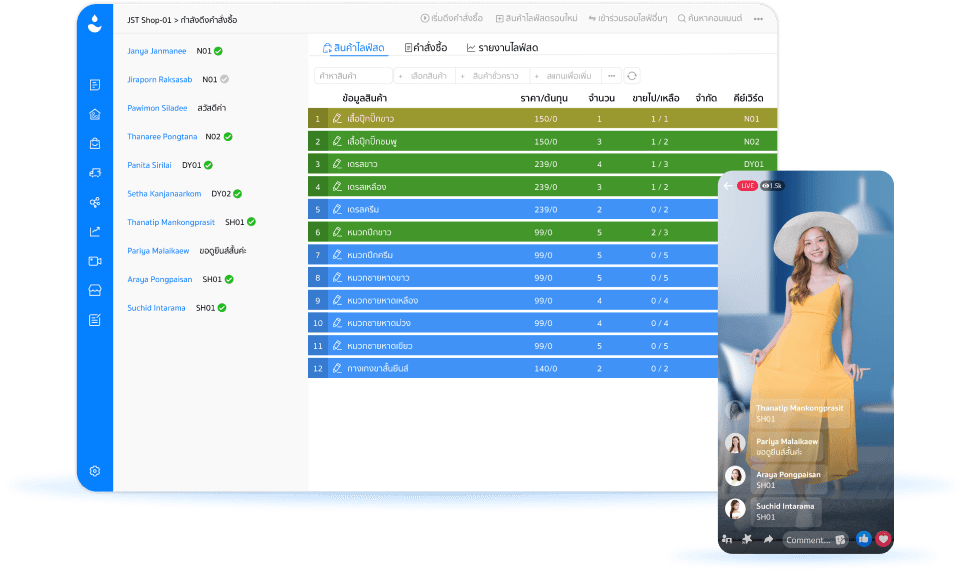This screenshot has width=965, height=573.
Task: Open the warehouse icon in sidebar
Action: [95, 114]
